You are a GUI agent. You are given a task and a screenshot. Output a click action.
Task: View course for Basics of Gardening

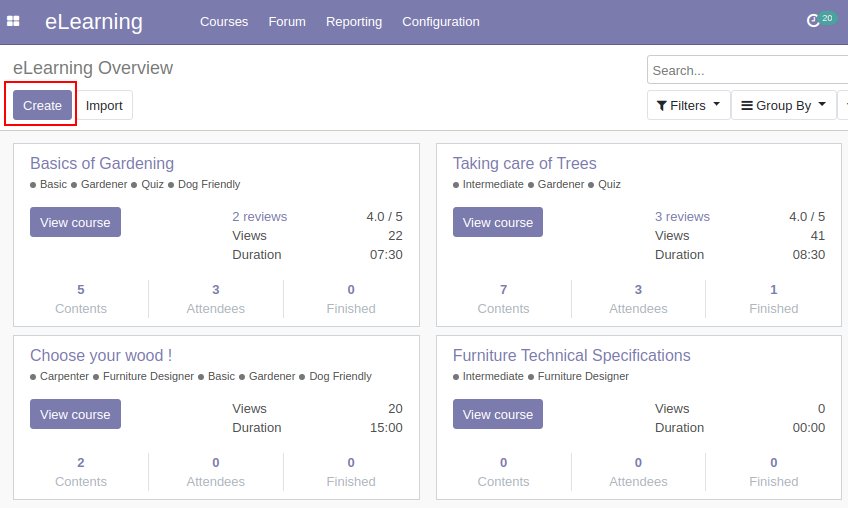click(75, 222)
